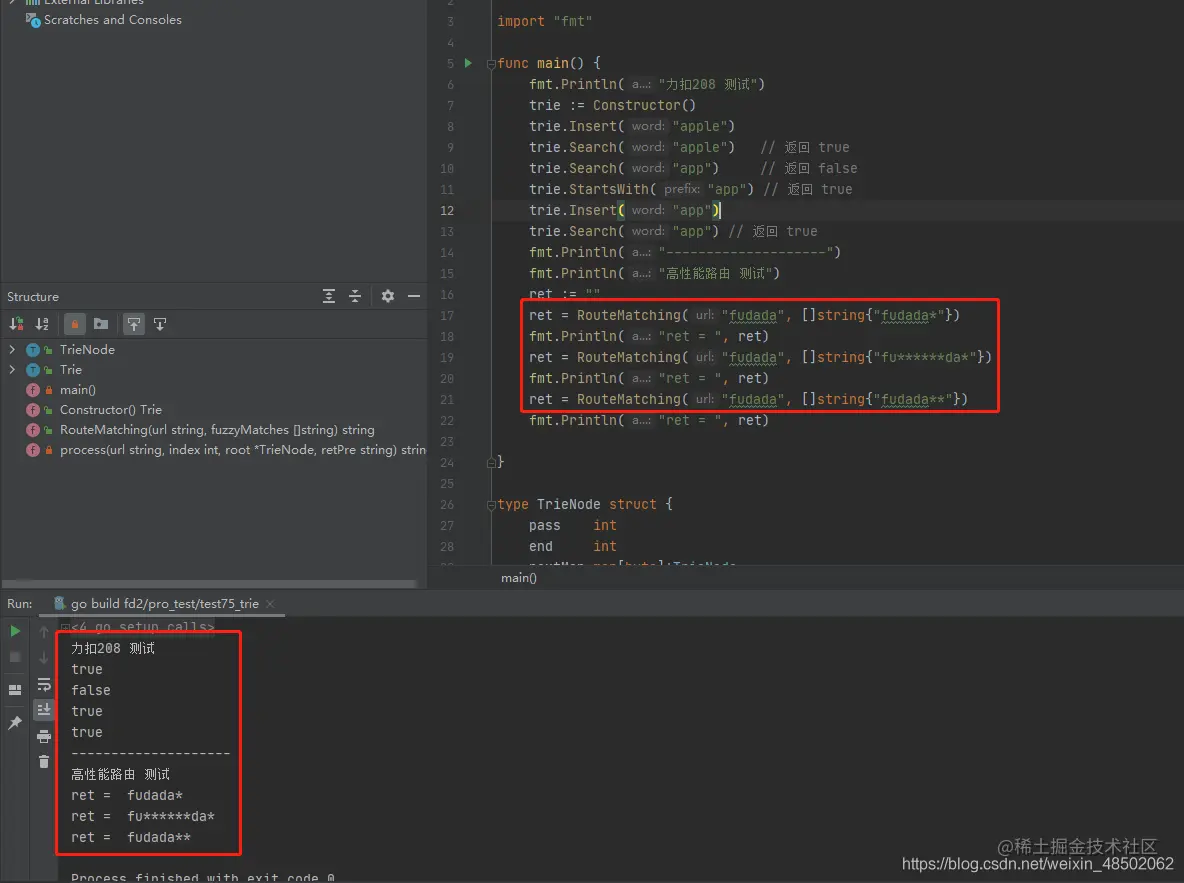Open Scratches and Consoles node
The image size is (1184, 883).
pyautogui.click(x=112, y=20)
